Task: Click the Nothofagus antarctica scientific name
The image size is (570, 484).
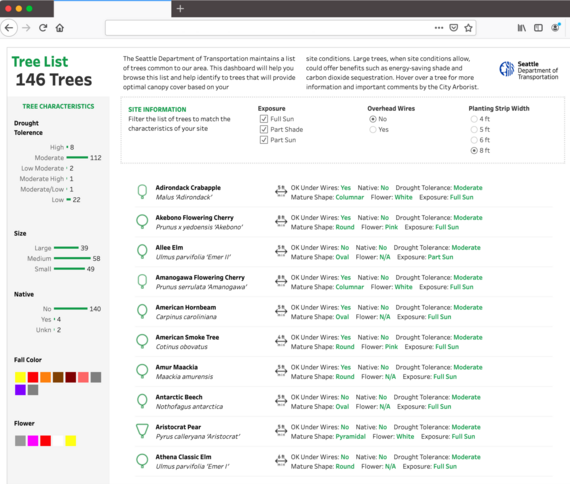Action: (x=189, y=407)
